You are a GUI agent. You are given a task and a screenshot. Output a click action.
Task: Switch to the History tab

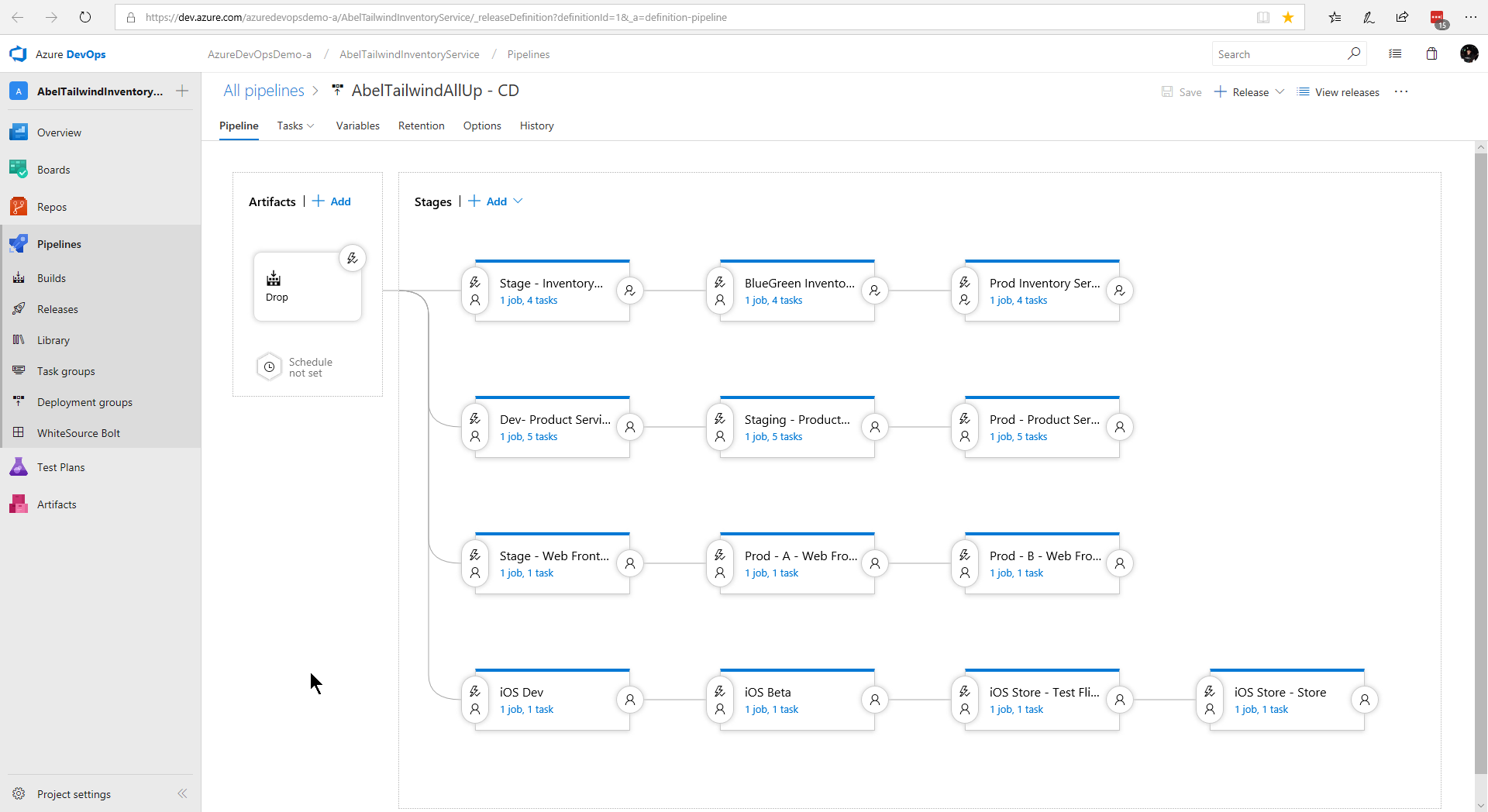(x=536, y=126)
